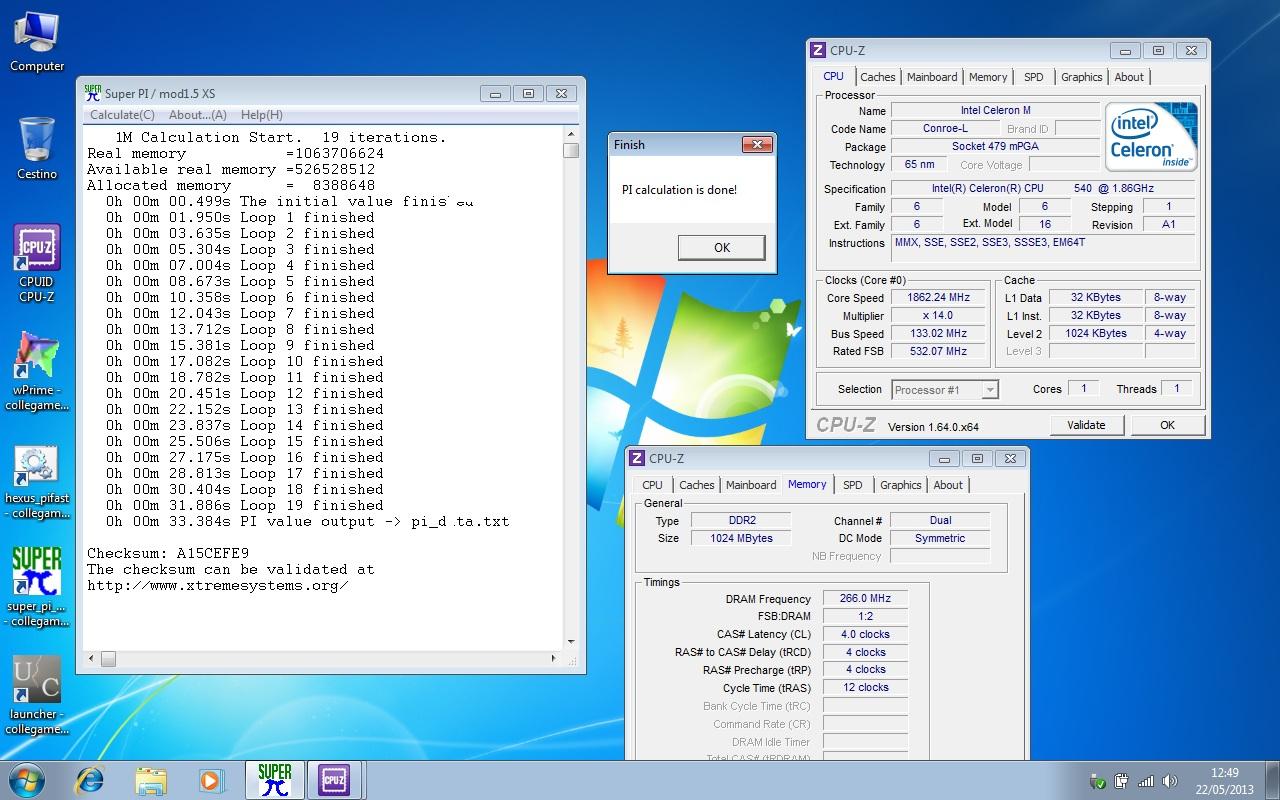Click down arrow of Super PI vertical scrollbar

tap(571, 643)
